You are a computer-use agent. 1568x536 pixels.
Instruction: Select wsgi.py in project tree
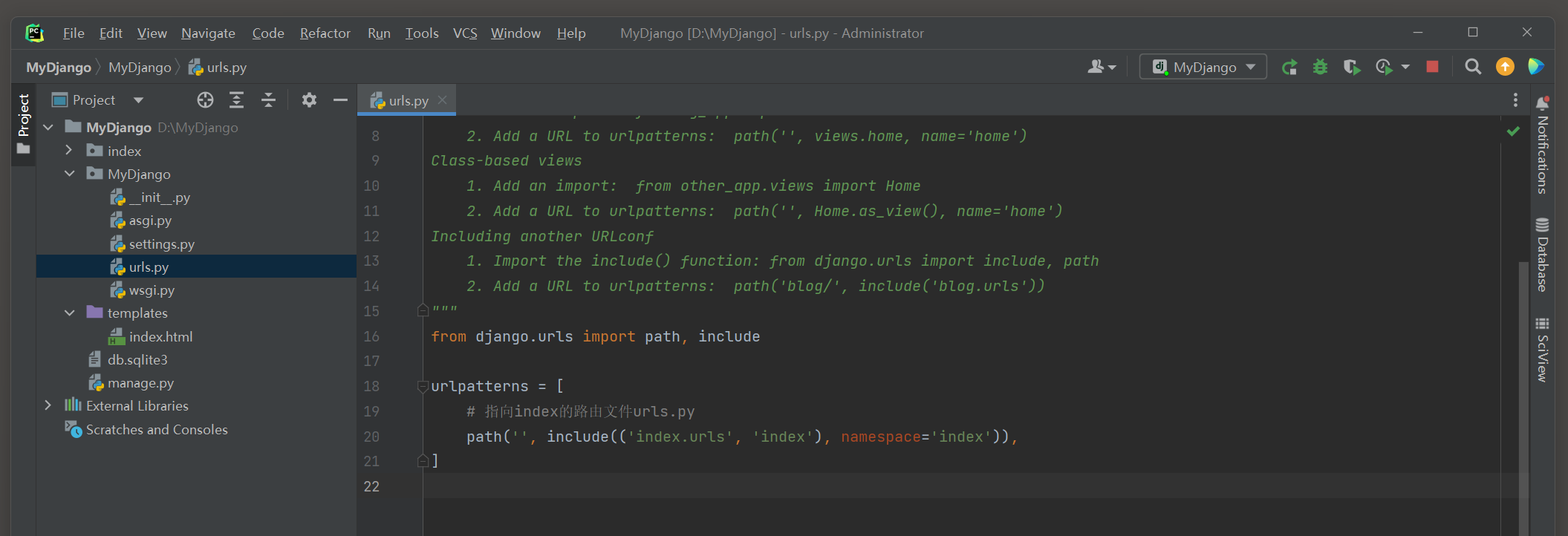[x=143, y=290]
